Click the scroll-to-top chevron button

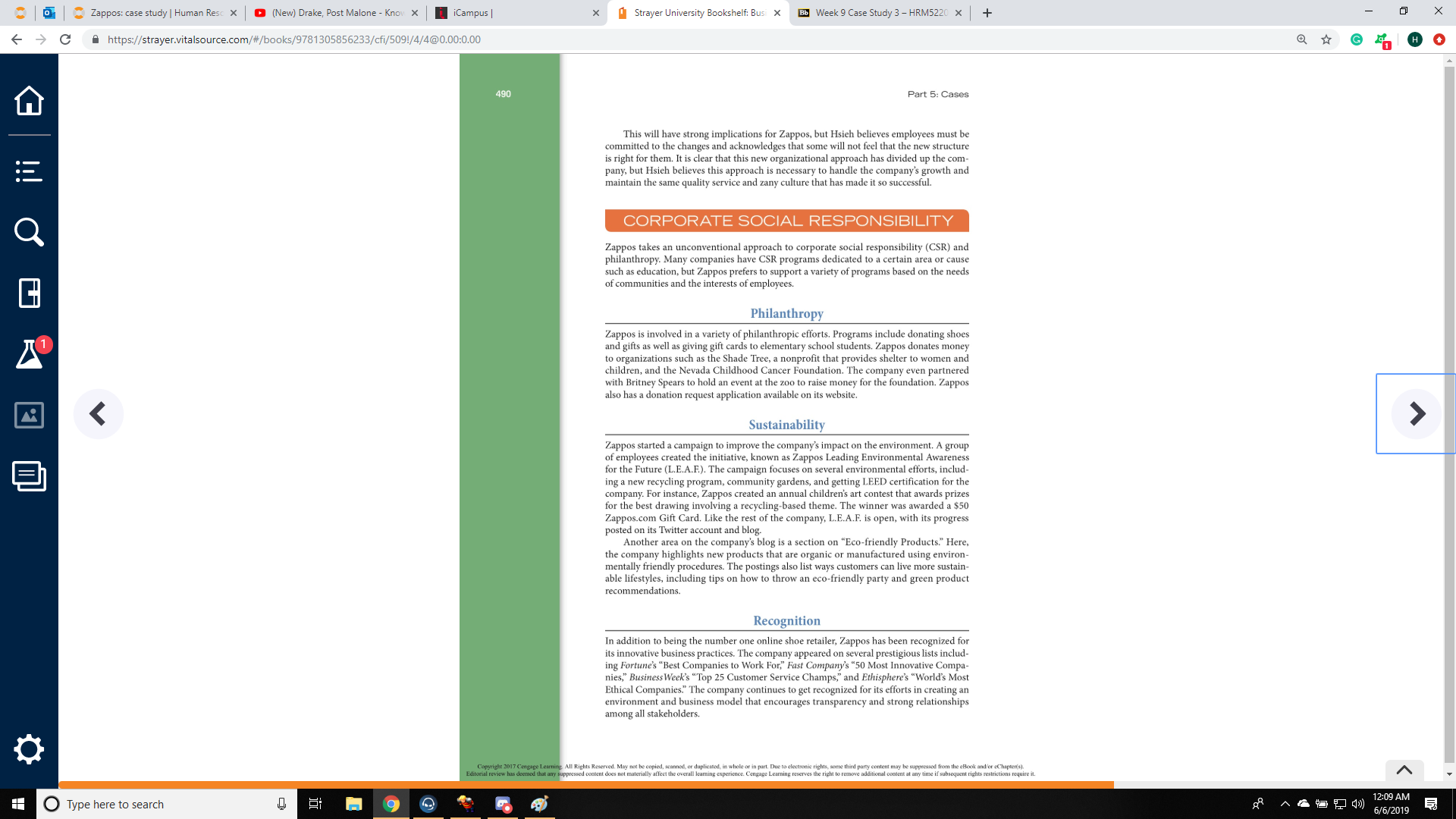(x=1404, y=770)
